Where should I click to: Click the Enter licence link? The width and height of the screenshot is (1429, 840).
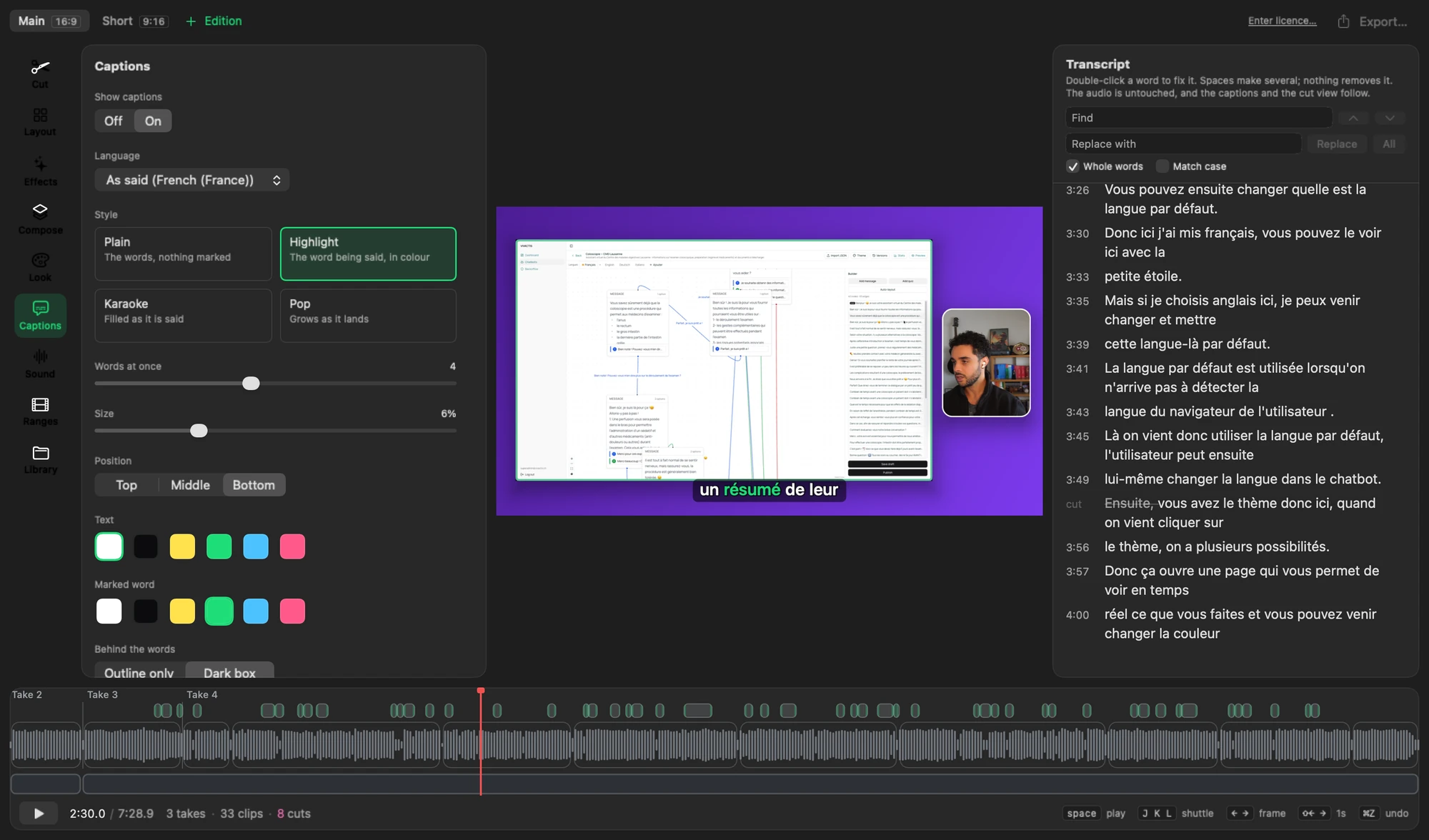(1282, 21)
